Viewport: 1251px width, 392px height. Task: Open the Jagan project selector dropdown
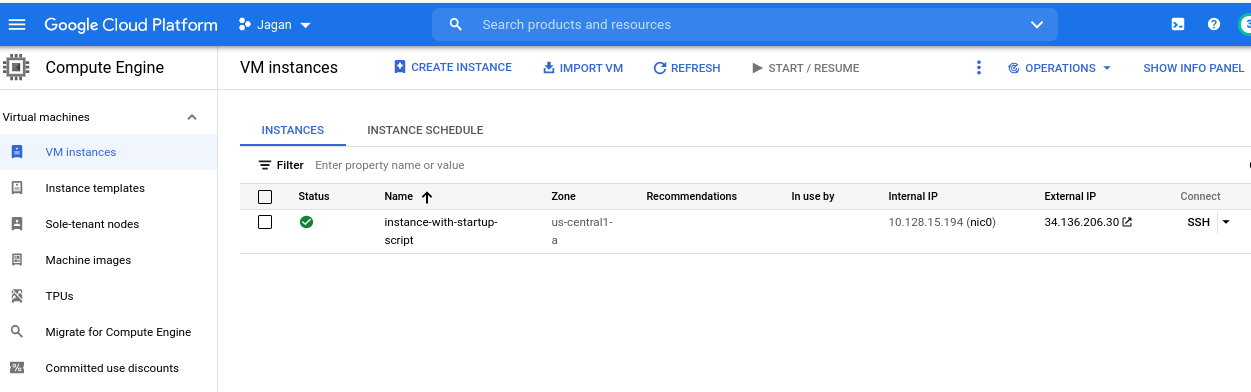[275, 24]
